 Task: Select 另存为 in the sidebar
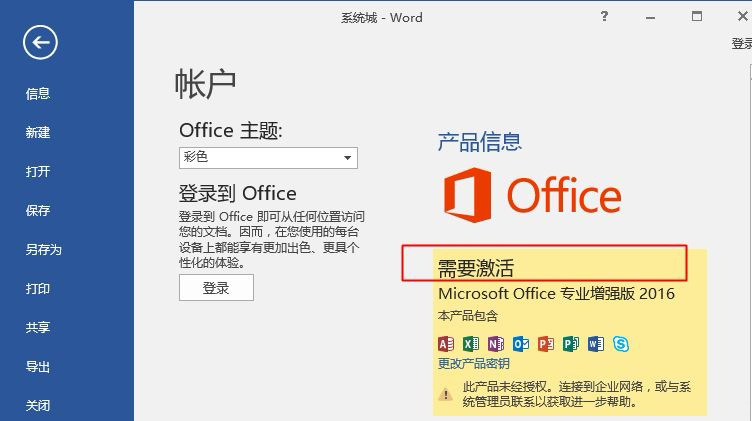click(x=44, y=249)
